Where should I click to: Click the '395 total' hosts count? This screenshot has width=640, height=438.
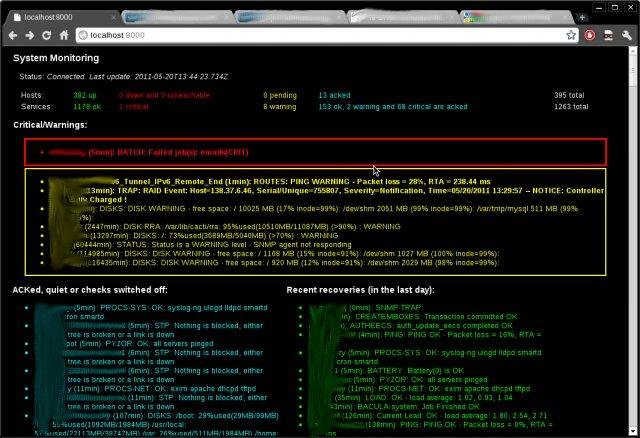tap(569, 95)
